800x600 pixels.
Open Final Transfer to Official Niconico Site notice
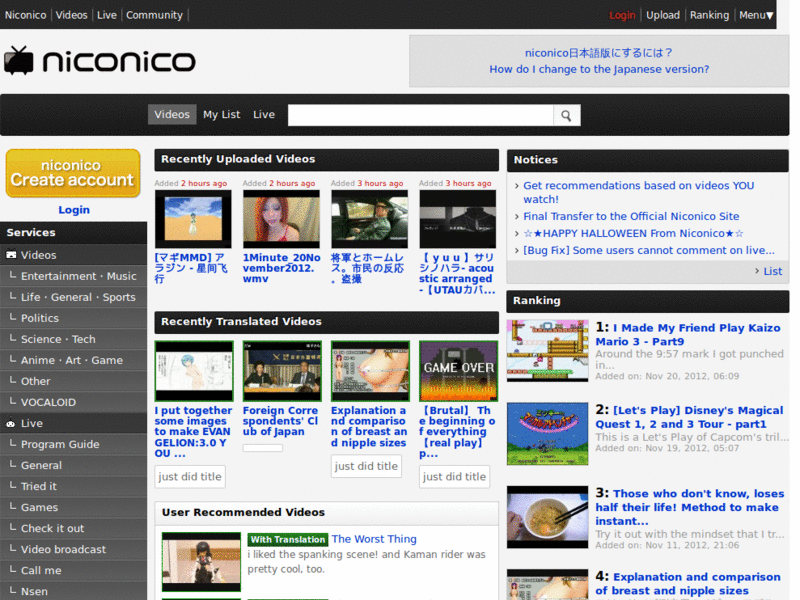tap(631, 216)
